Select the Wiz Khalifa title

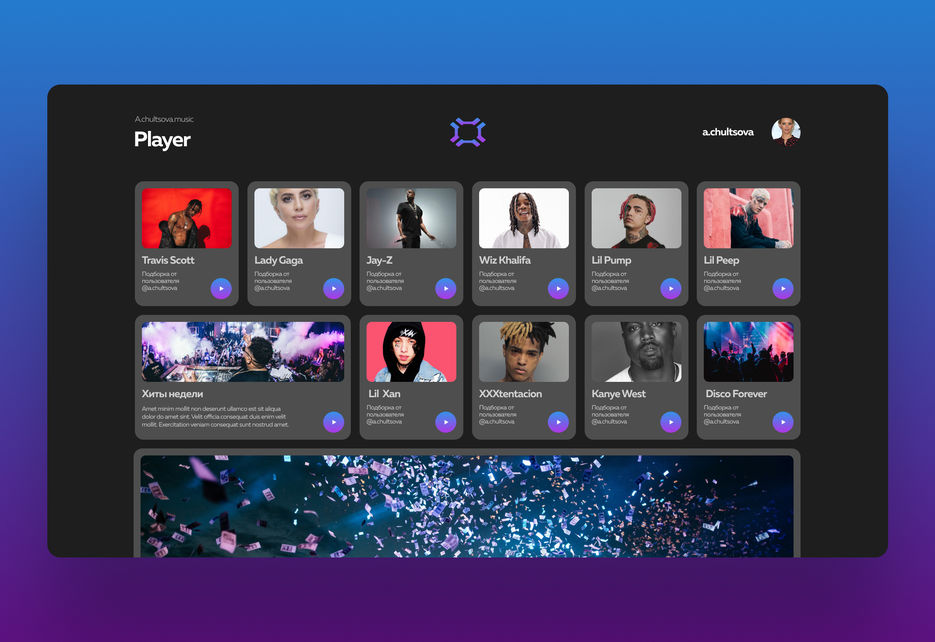(x=505, y=260)
